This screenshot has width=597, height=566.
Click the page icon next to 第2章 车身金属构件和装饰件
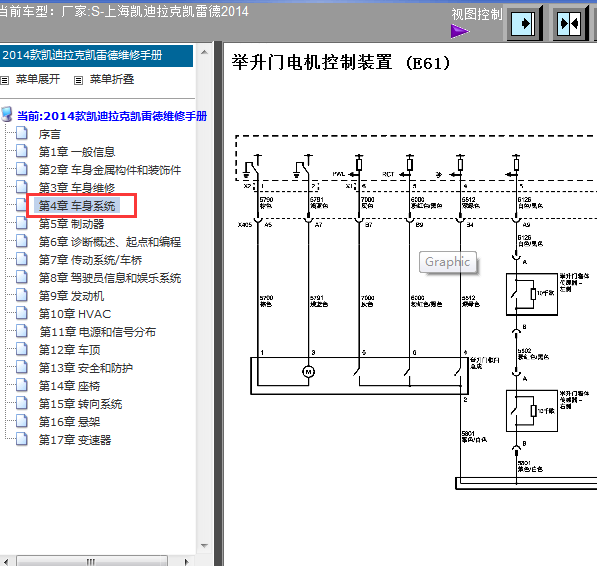pos(22,169)
